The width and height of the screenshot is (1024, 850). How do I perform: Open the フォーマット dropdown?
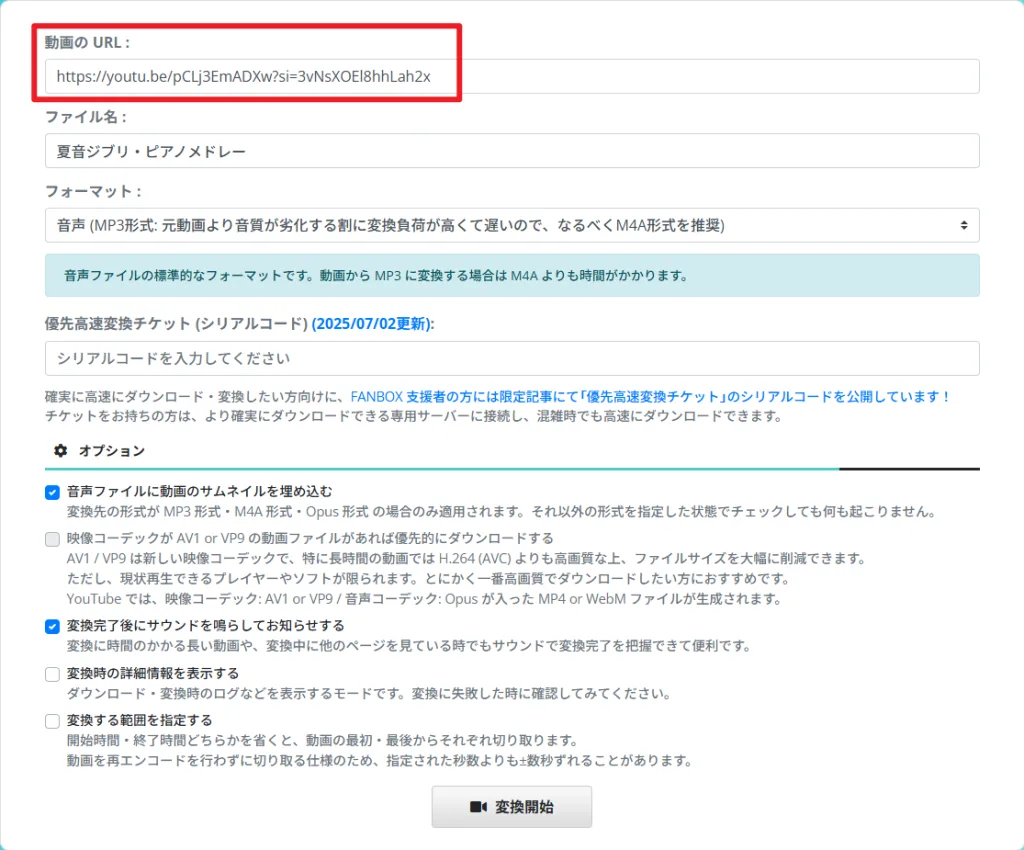point(512,225)
